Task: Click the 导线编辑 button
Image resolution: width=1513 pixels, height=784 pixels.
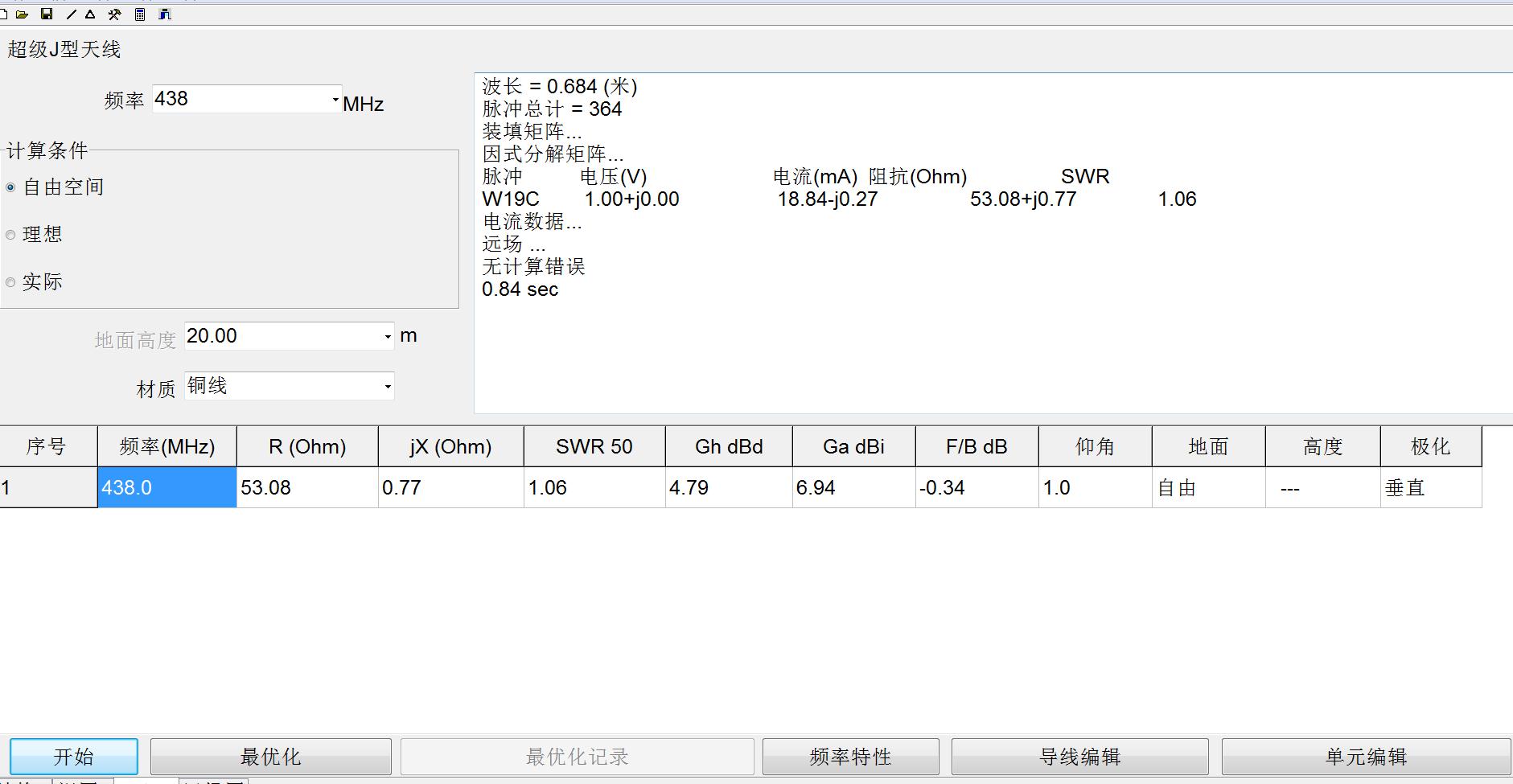Action: coord(1079,757)
